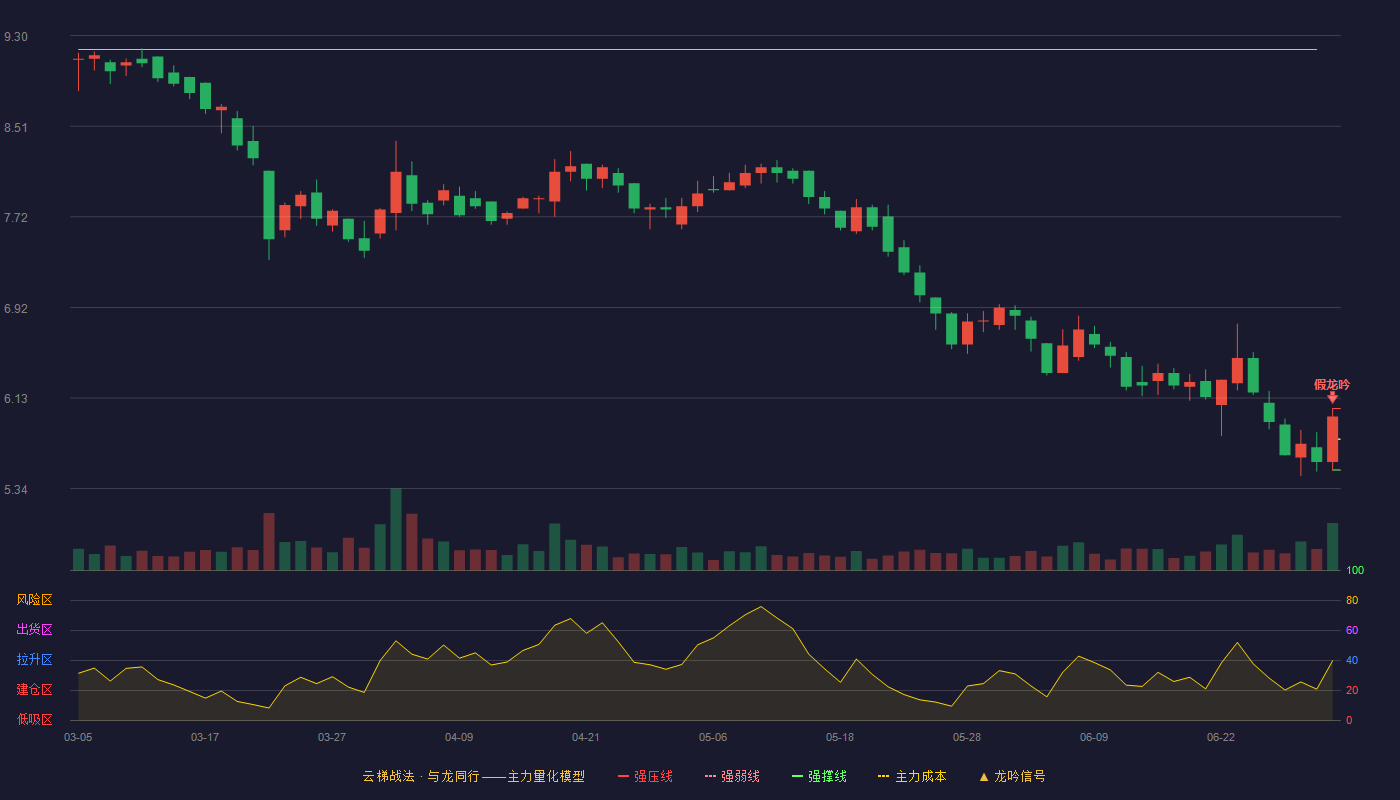Click the 7.72 price axis label
Screen dimensions: 1400x800
tap(16, 218)
